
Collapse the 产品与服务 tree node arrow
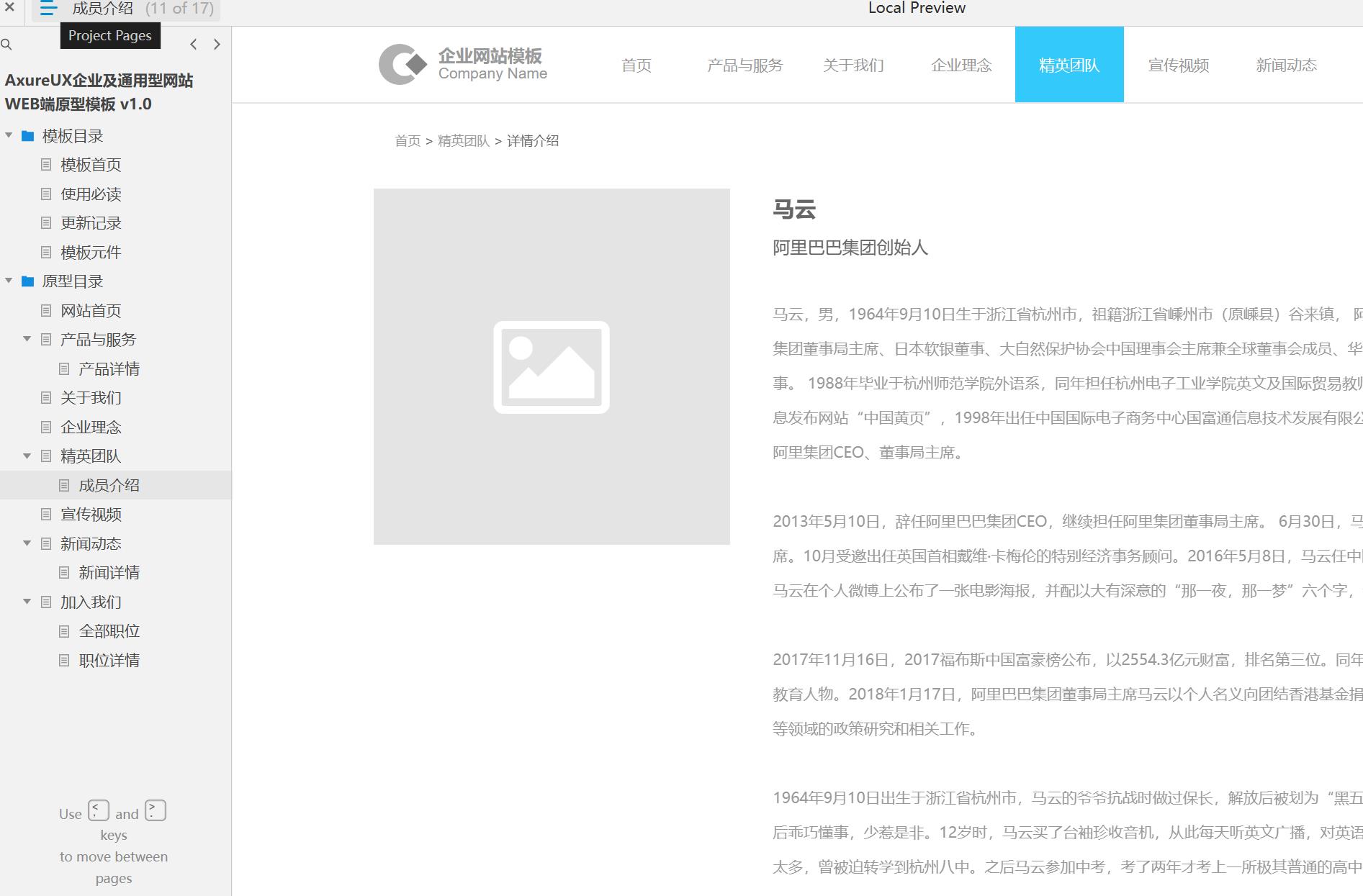coord(27,339)
